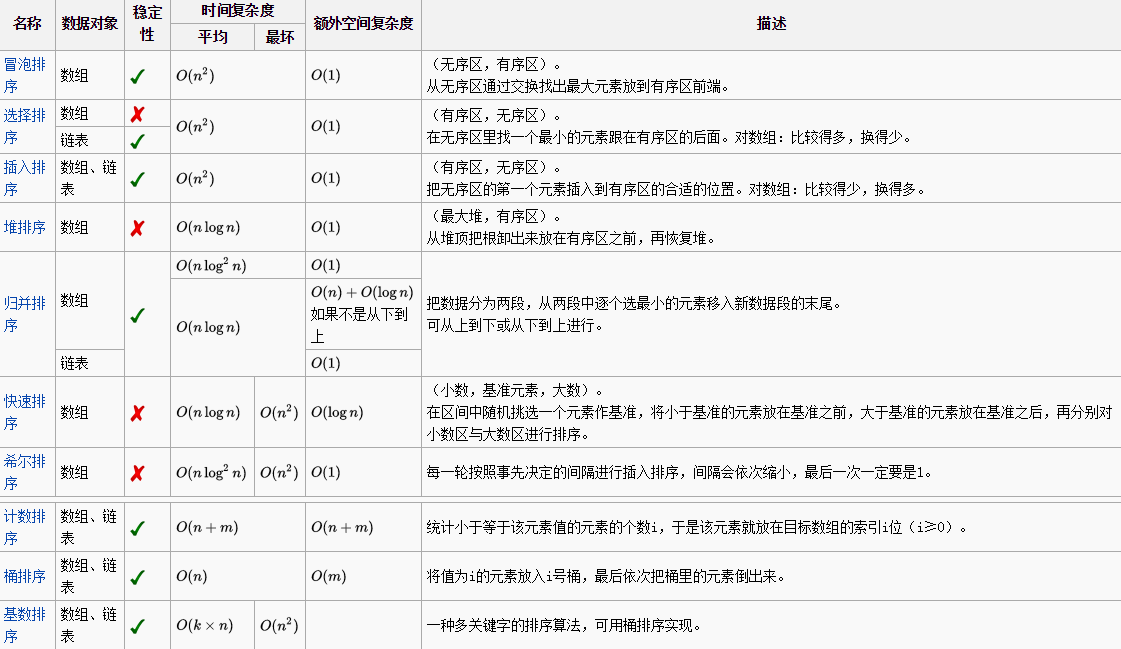Click the red cross in 堆排序 row
1121x649 pixels.
pos(138,228)
